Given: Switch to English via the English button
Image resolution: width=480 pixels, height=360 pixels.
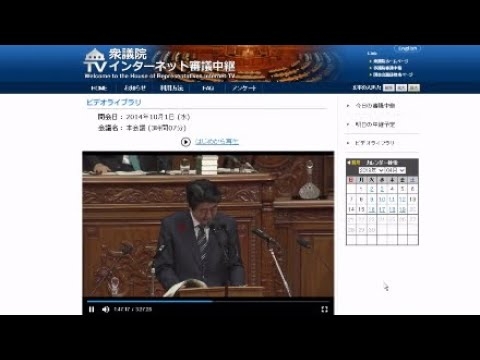Looking at the screenshot, I should [x=408, y=49].
